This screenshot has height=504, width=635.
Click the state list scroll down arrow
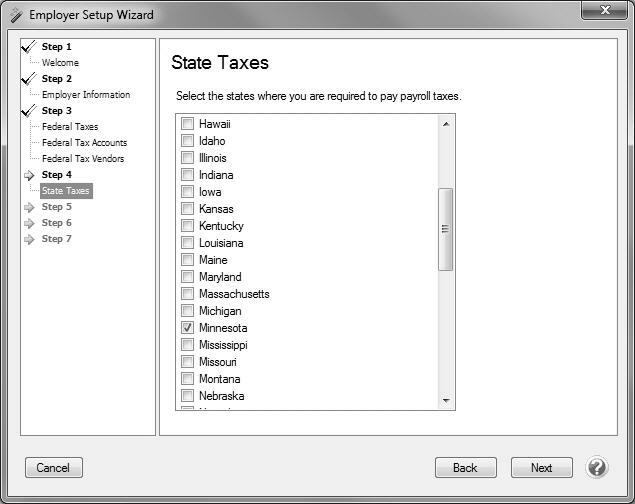click(x=447, y=401)
